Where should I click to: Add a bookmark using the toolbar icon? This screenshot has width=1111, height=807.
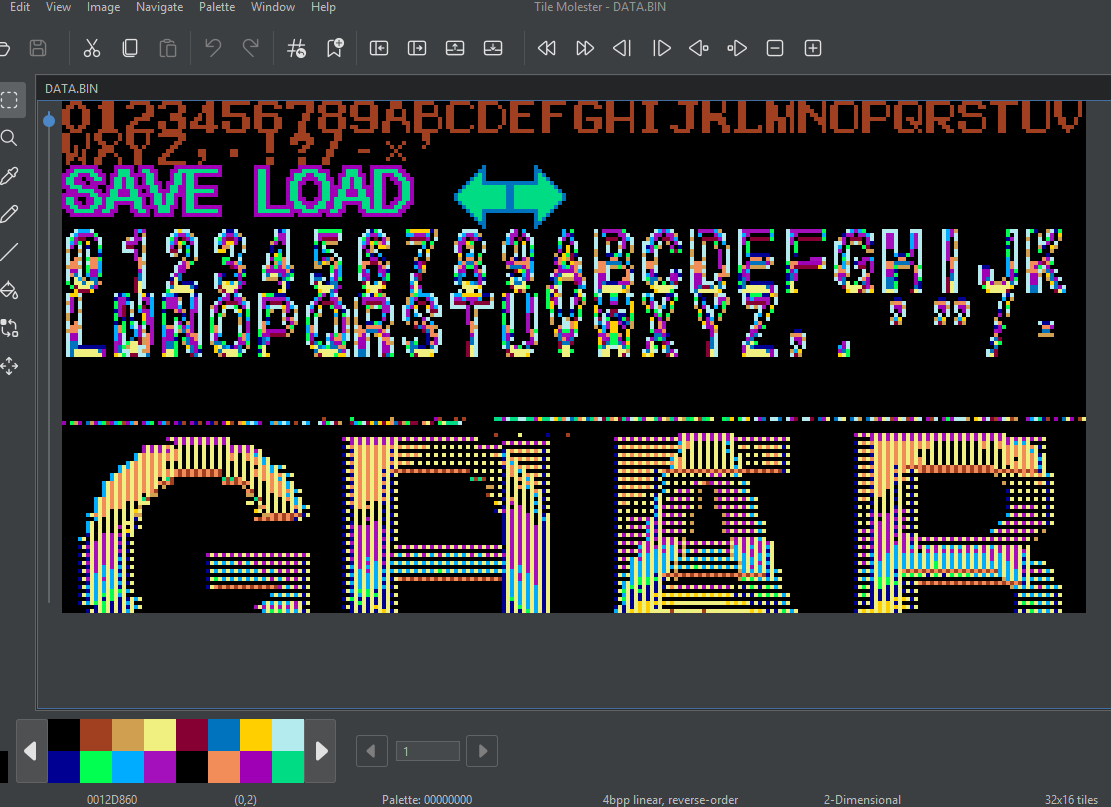(335, 48)
